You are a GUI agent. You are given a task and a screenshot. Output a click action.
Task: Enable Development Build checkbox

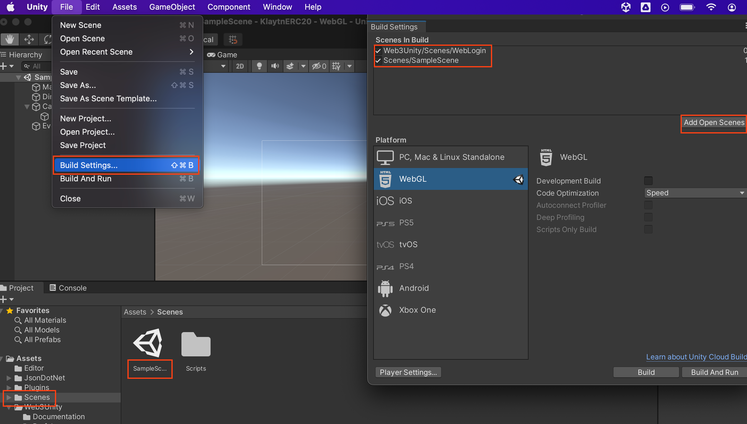(648, 181)
